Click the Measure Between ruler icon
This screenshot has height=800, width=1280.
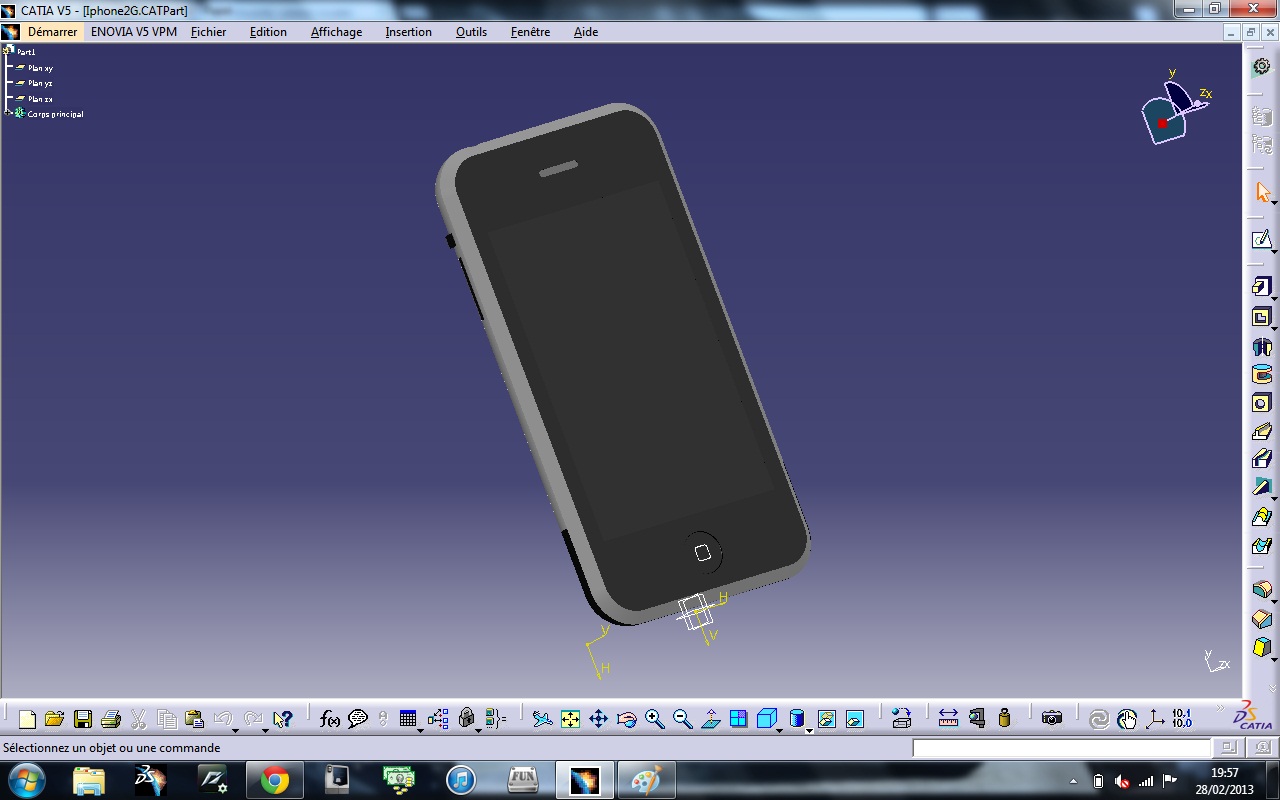[x=948, y=719]
